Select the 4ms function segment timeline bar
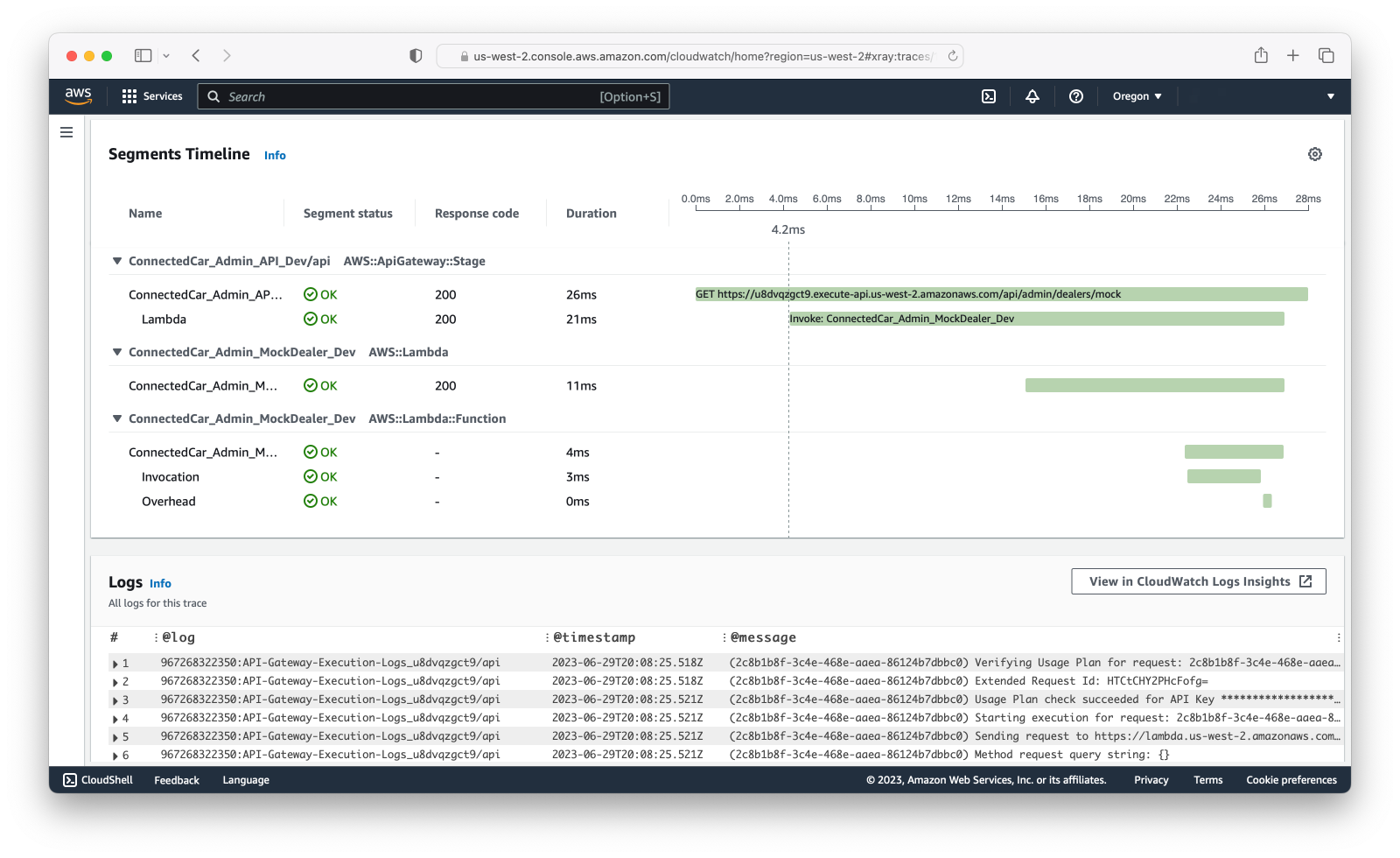The image size is (1400, 858). (x=1234, y=452)
